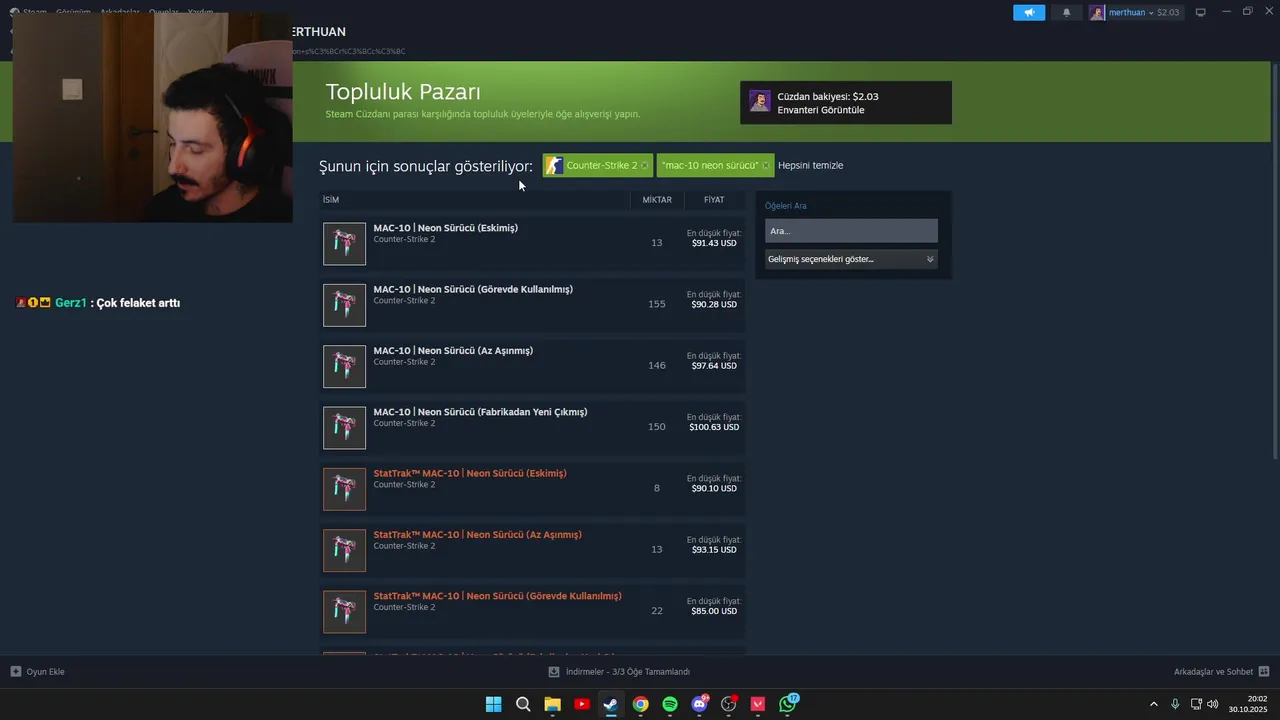
Task: Click the downloads icon beside İndirmeler
Action: pos(554,672)
